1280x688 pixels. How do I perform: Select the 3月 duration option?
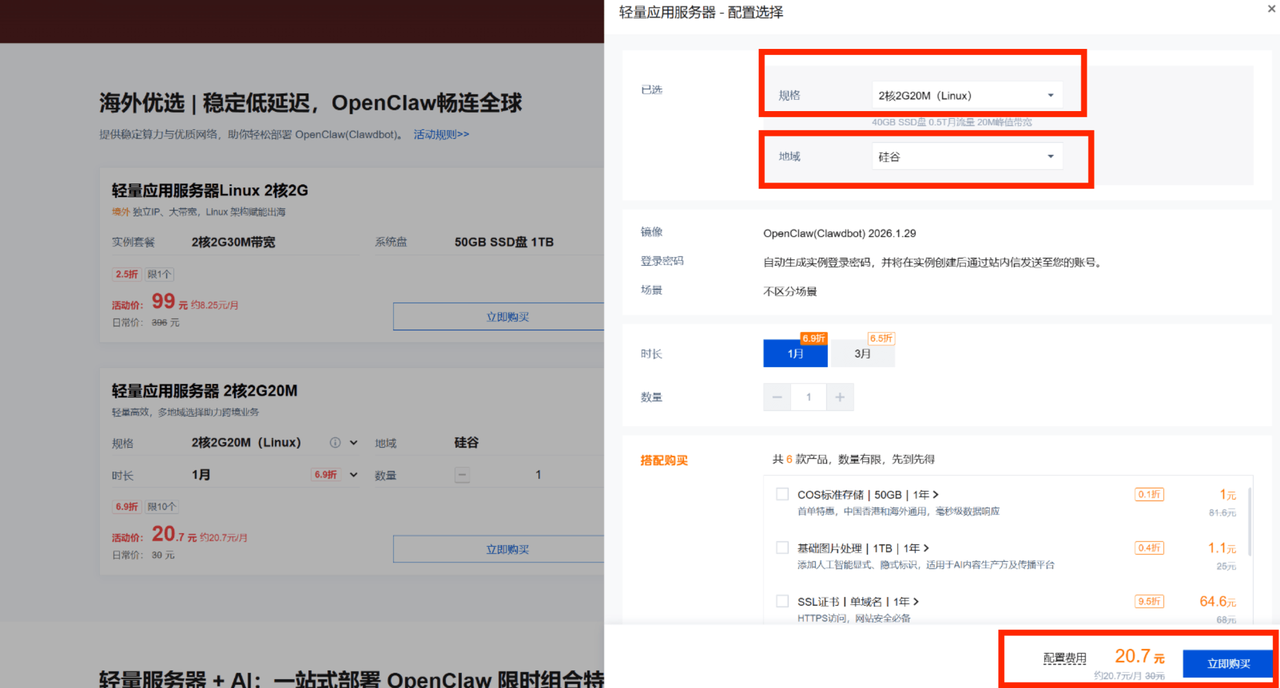[x=862, y=354]
